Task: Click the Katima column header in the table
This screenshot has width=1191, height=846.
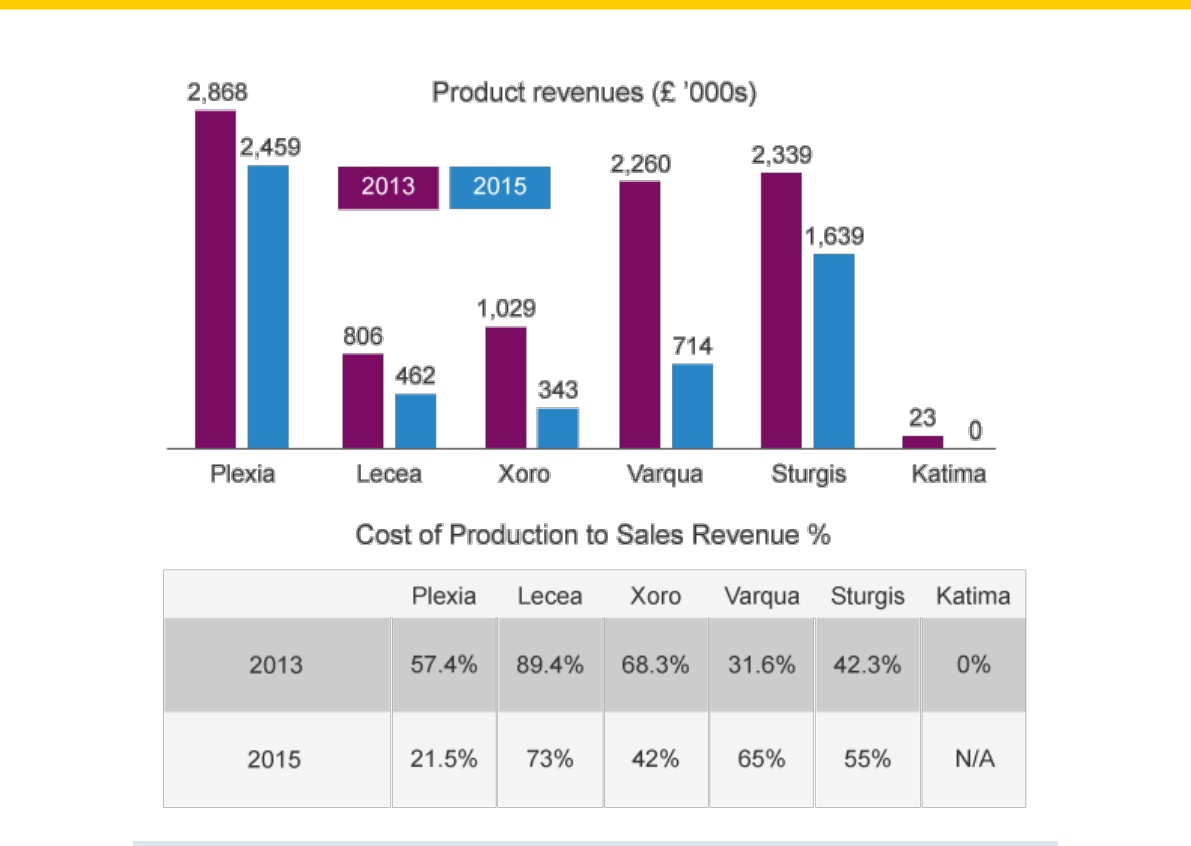Action: [973, 596]
